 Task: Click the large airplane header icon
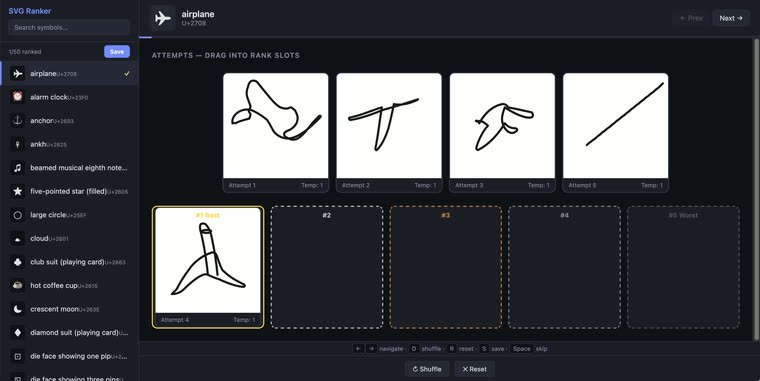coord(162,18)
